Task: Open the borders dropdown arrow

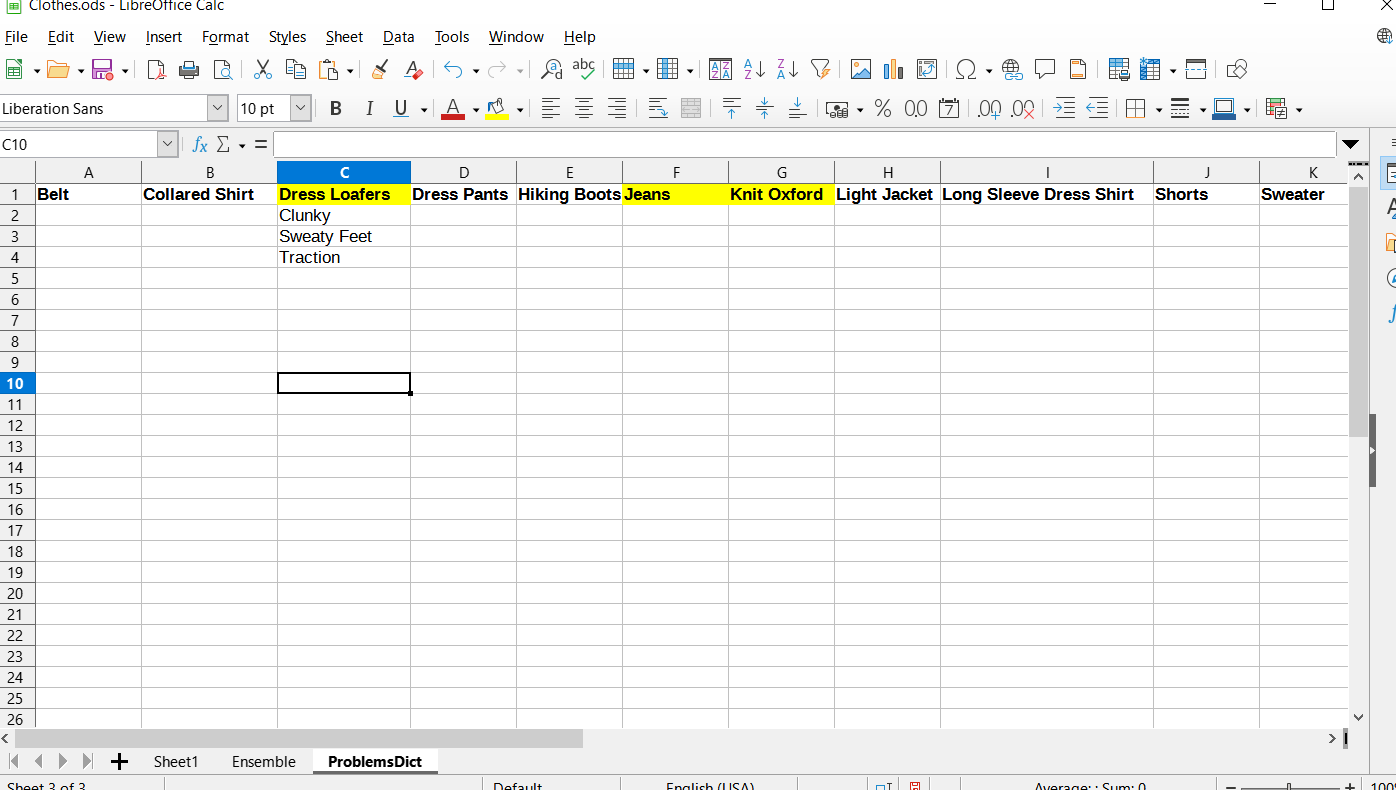Action: coord(1158,109)
